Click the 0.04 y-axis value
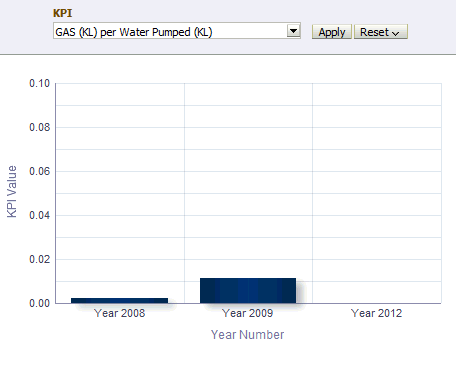This screenshot has height=365, width=456. (39, 215)
